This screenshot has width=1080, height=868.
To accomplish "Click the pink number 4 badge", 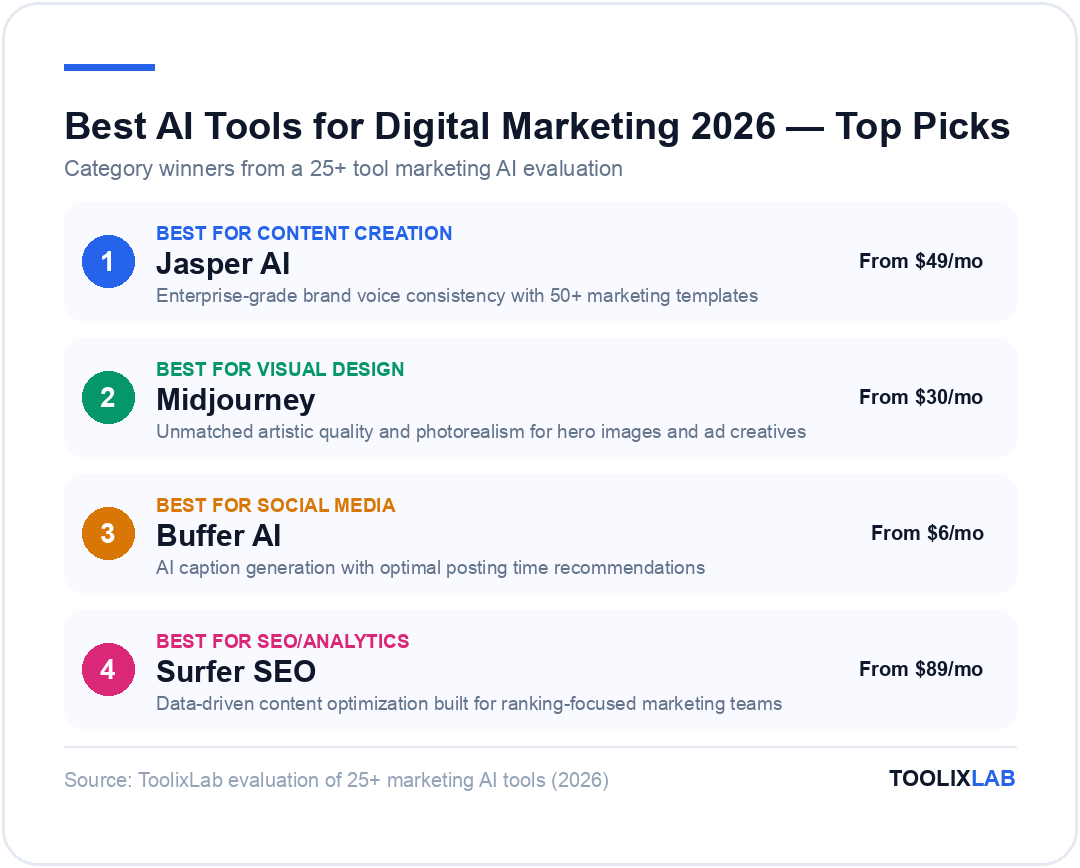I will pos(108,670).
